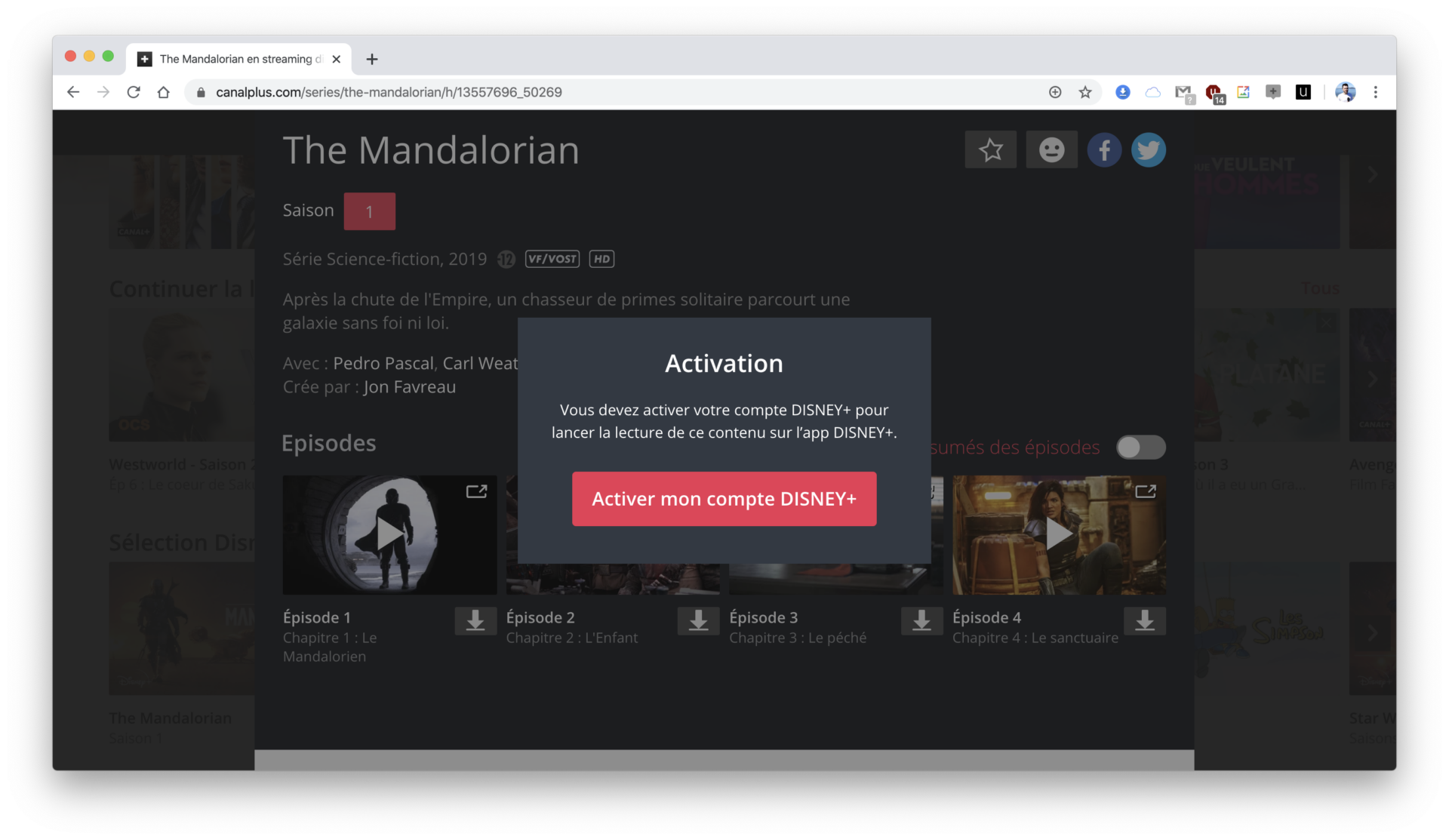The image size is (1449, 840).
Task: Click the page title The Mandalorian
Action: [431, 150]
